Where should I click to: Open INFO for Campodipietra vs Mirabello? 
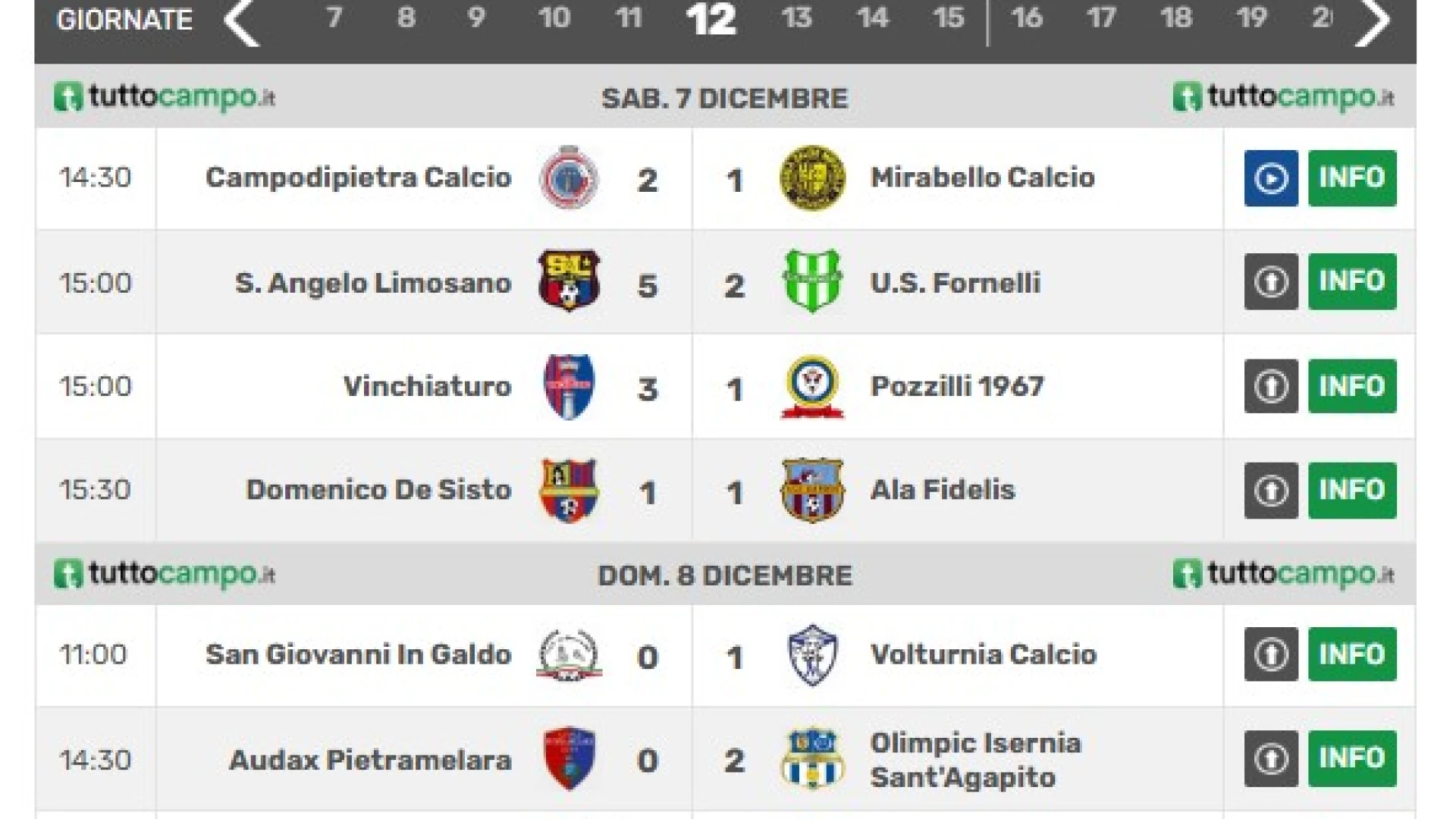1352,178
